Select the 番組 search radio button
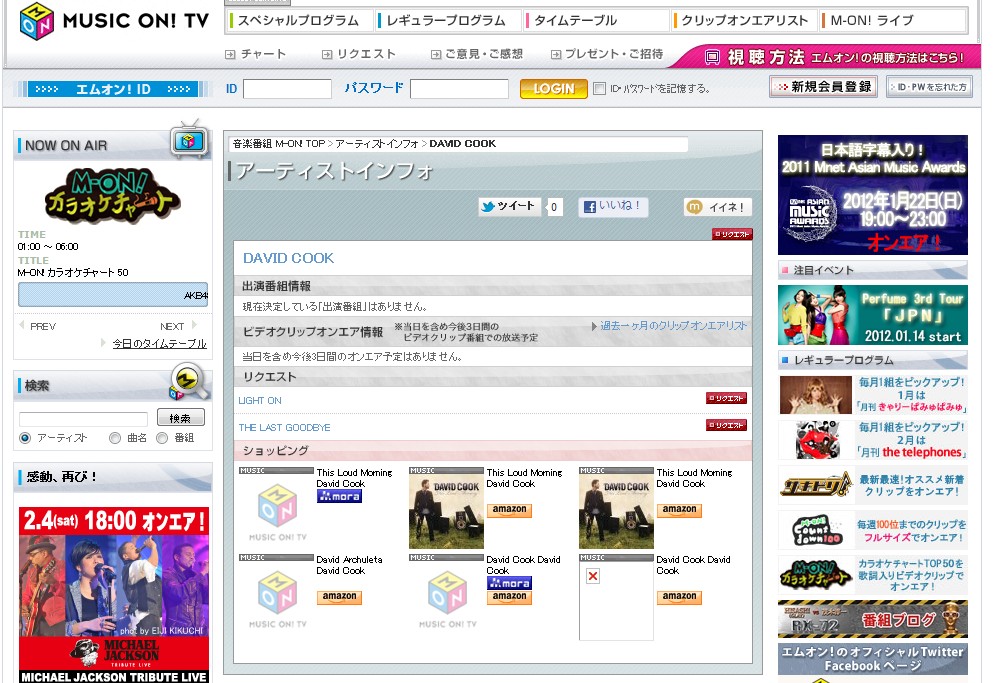The image size is (1003, 683). 162,438
